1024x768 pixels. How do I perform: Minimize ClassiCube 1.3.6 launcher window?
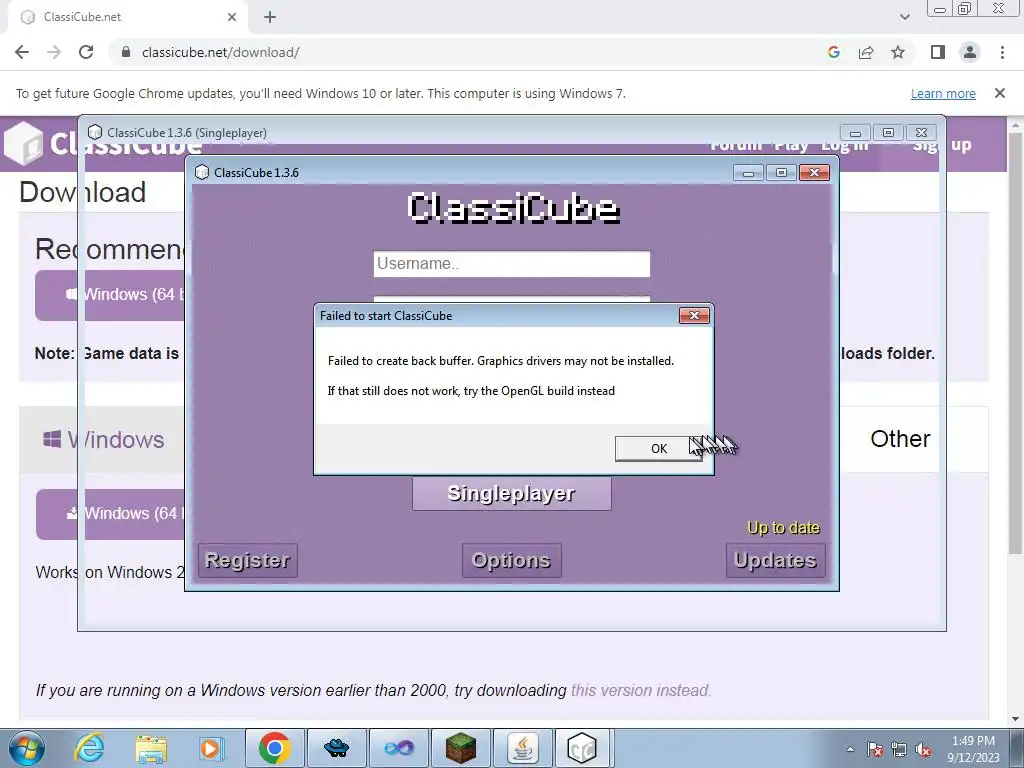pos(749,172)
